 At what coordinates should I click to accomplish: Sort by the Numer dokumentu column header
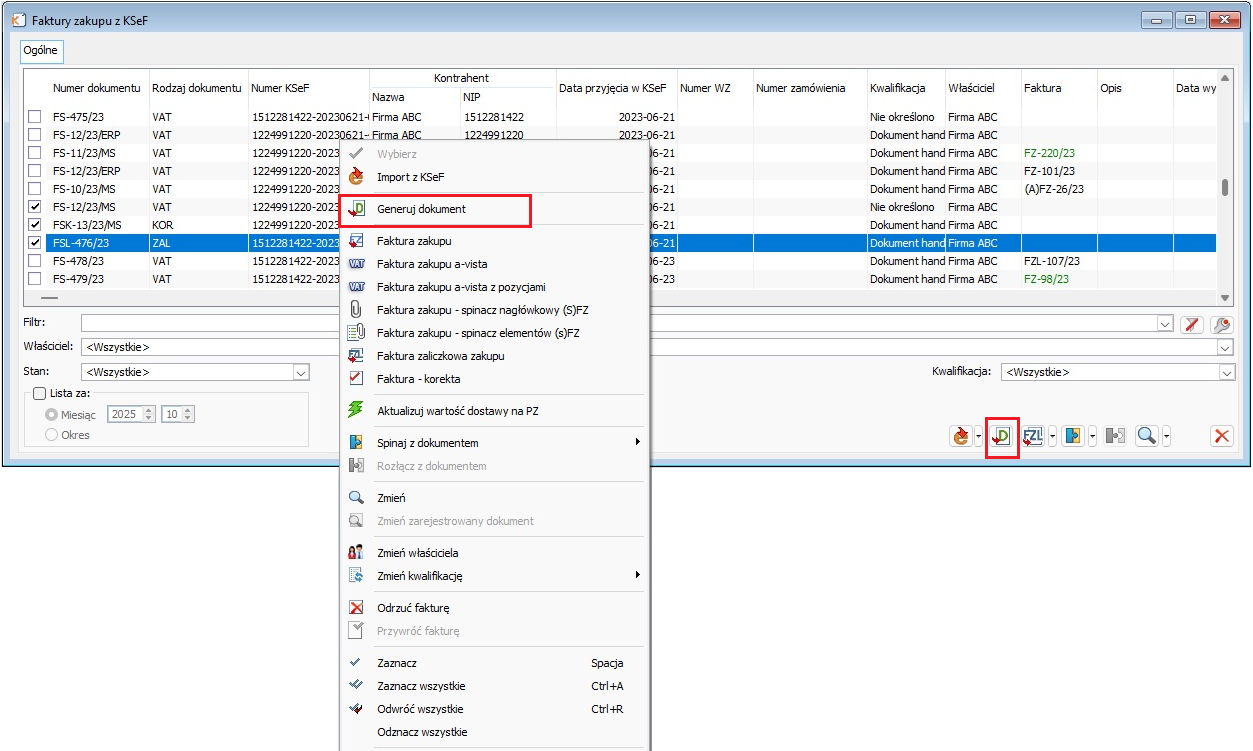(96, 88)
